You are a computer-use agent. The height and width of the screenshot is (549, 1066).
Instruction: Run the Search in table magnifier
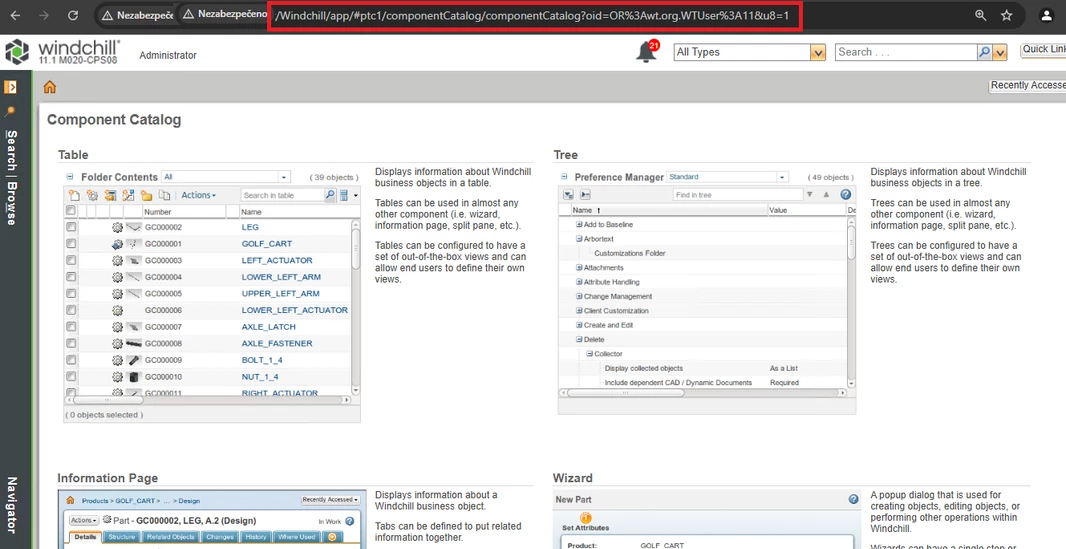point(330,195)
